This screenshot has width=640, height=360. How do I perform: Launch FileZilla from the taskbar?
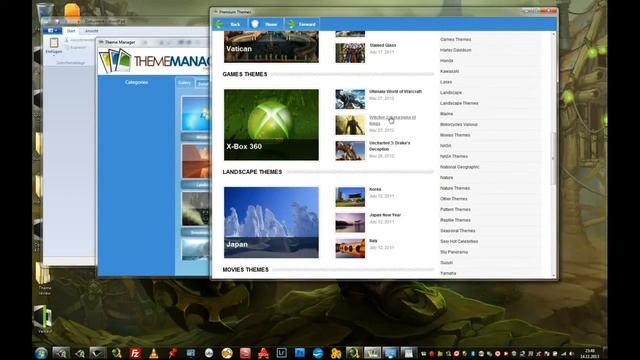135,353
